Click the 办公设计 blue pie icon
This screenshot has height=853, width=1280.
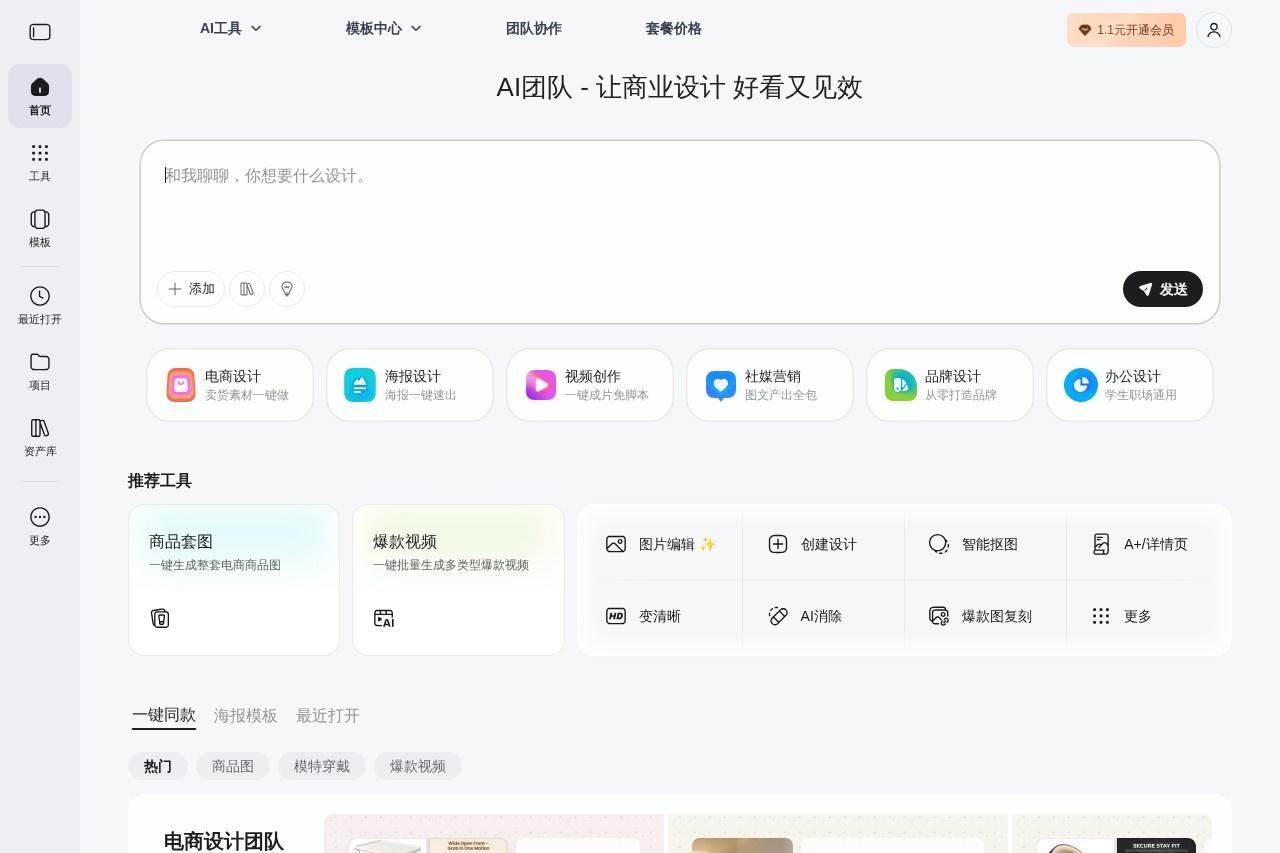[x=1081, y=385]
